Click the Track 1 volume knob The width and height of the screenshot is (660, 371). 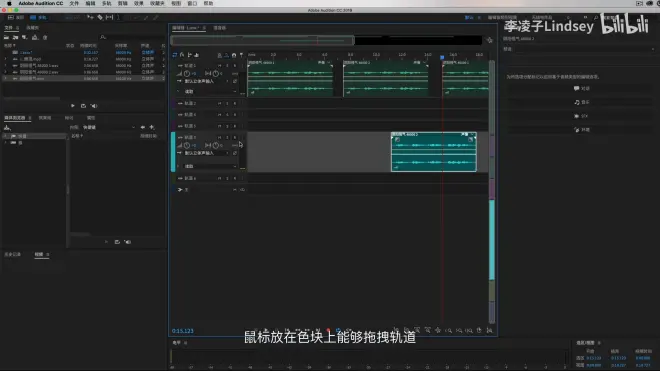coord(187,74)
